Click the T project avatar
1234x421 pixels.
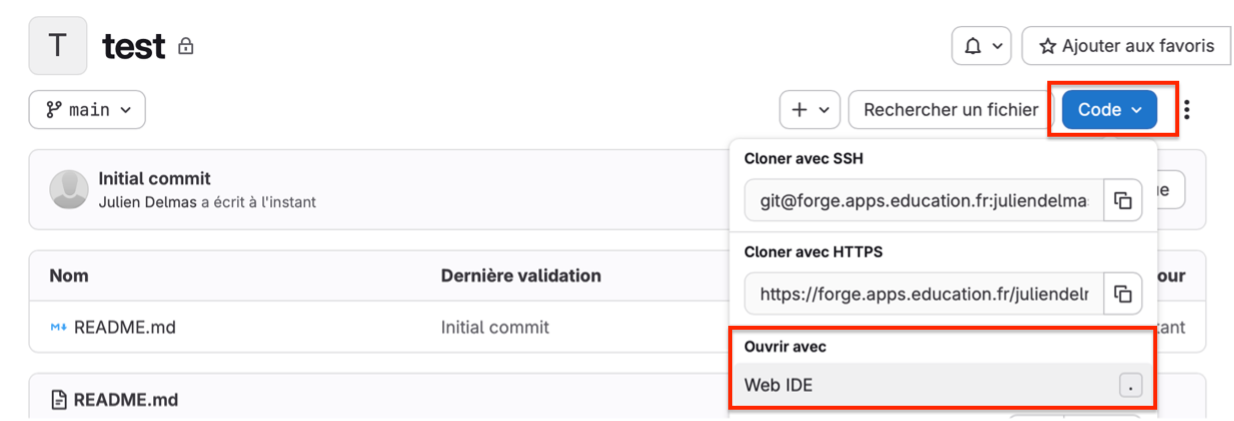58,45
